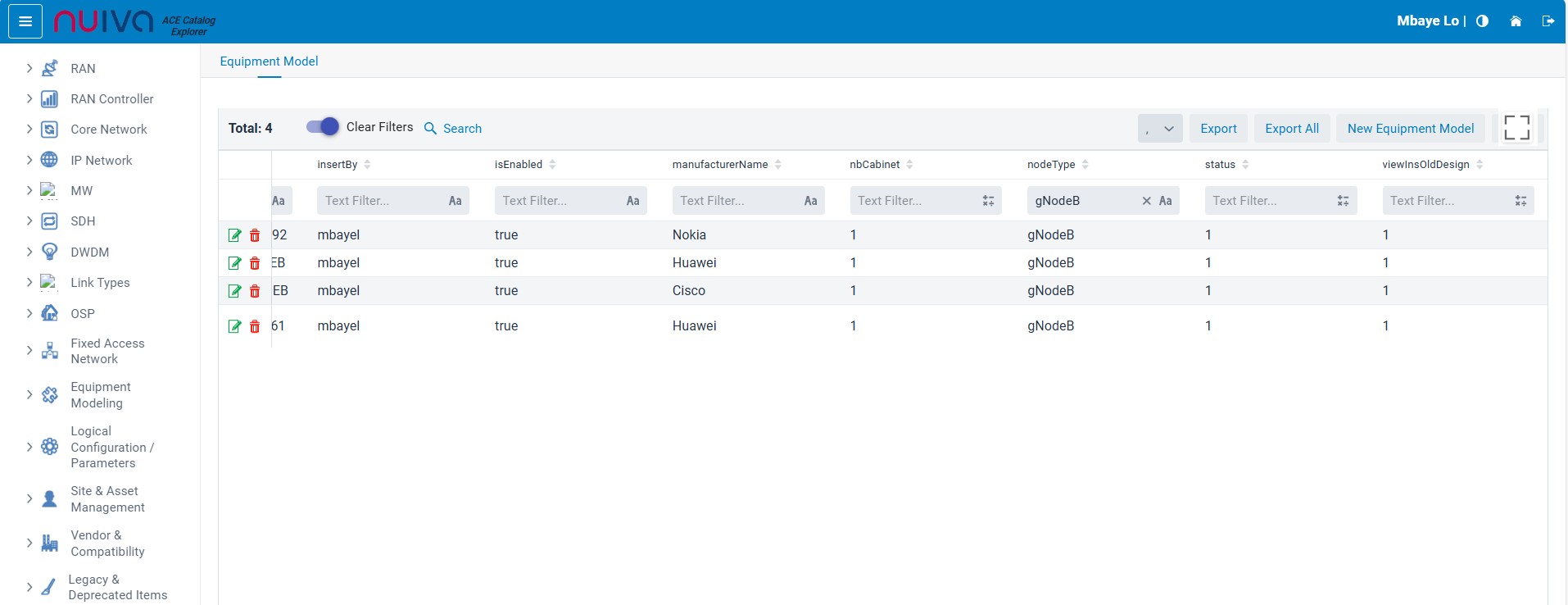Open the separator dropdown next to Export
Viewport: 1568px width, 605px height.
(1159, 129)
